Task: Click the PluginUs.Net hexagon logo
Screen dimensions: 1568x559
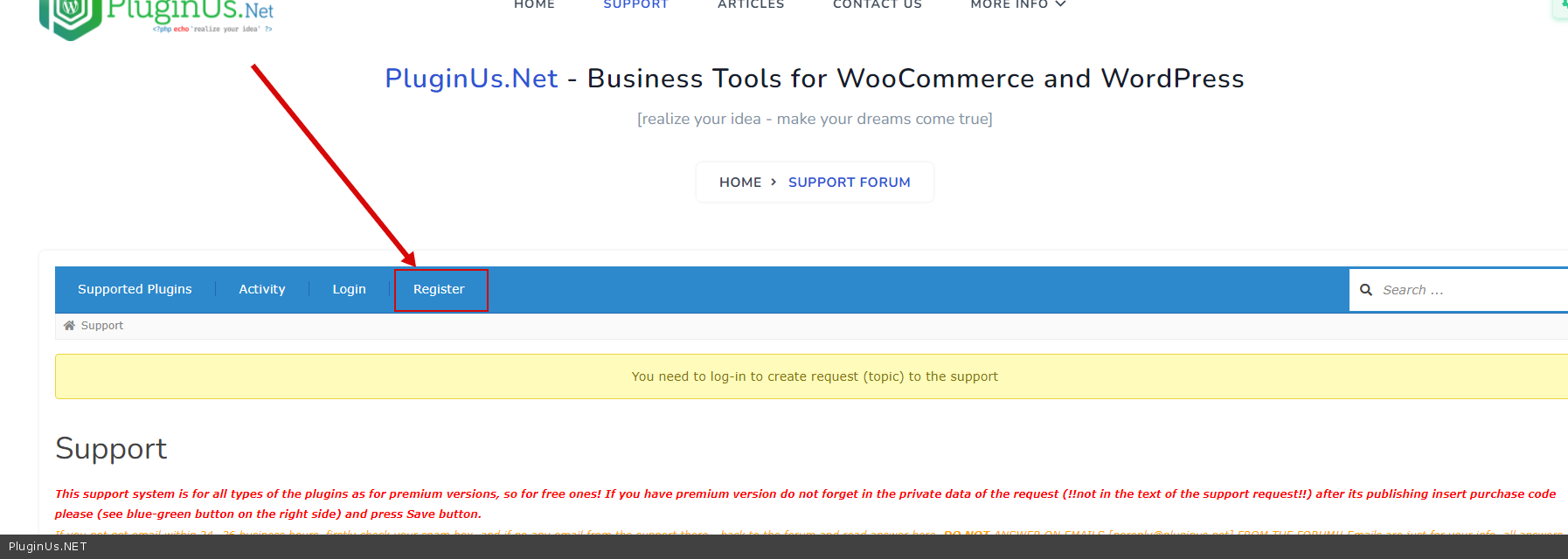Action: click(x=70, y=16)
